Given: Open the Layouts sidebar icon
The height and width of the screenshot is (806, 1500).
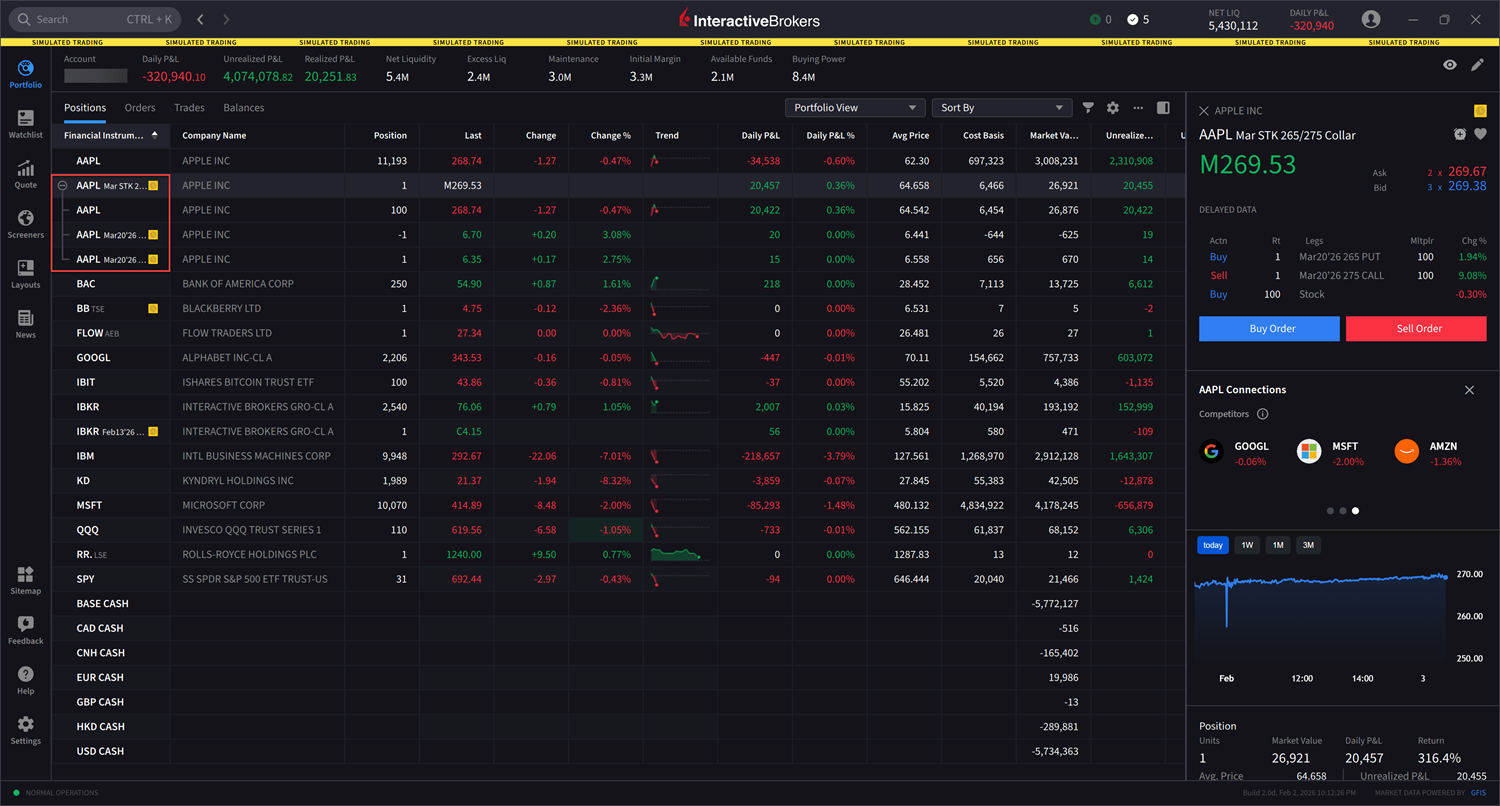Looking at the screenshot, I should 25,269.
